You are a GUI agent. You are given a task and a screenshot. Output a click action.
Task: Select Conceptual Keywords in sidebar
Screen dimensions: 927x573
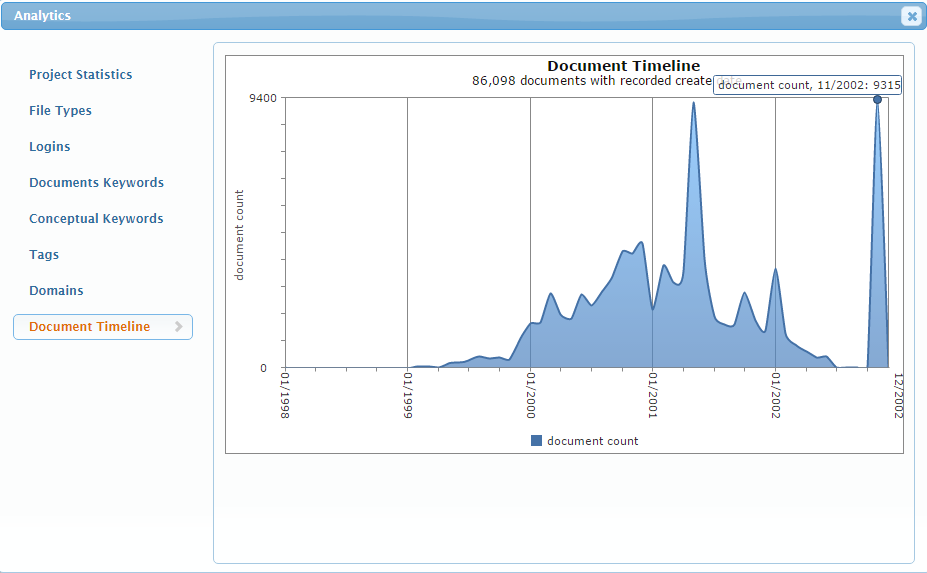coord(96,219)
